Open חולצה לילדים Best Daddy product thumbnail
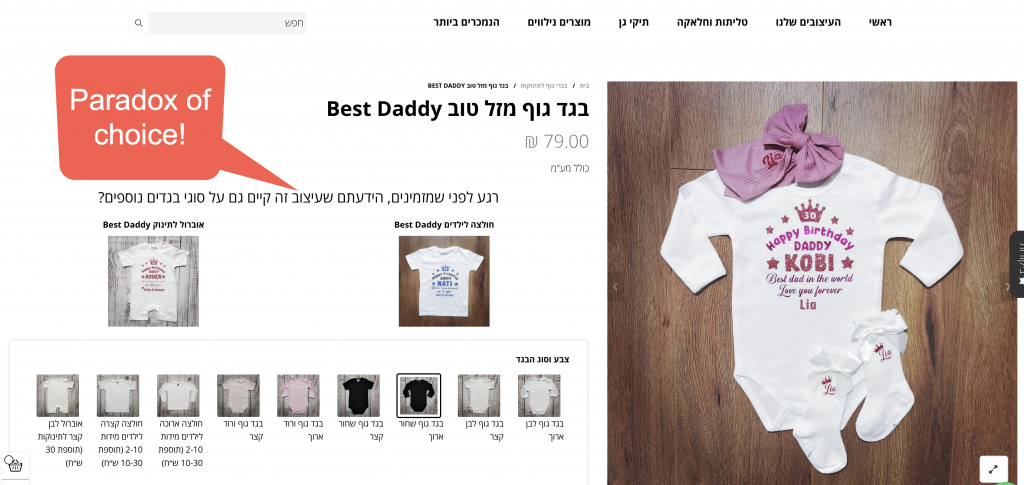The image size is (1024, 485). (x=444, y=281)
